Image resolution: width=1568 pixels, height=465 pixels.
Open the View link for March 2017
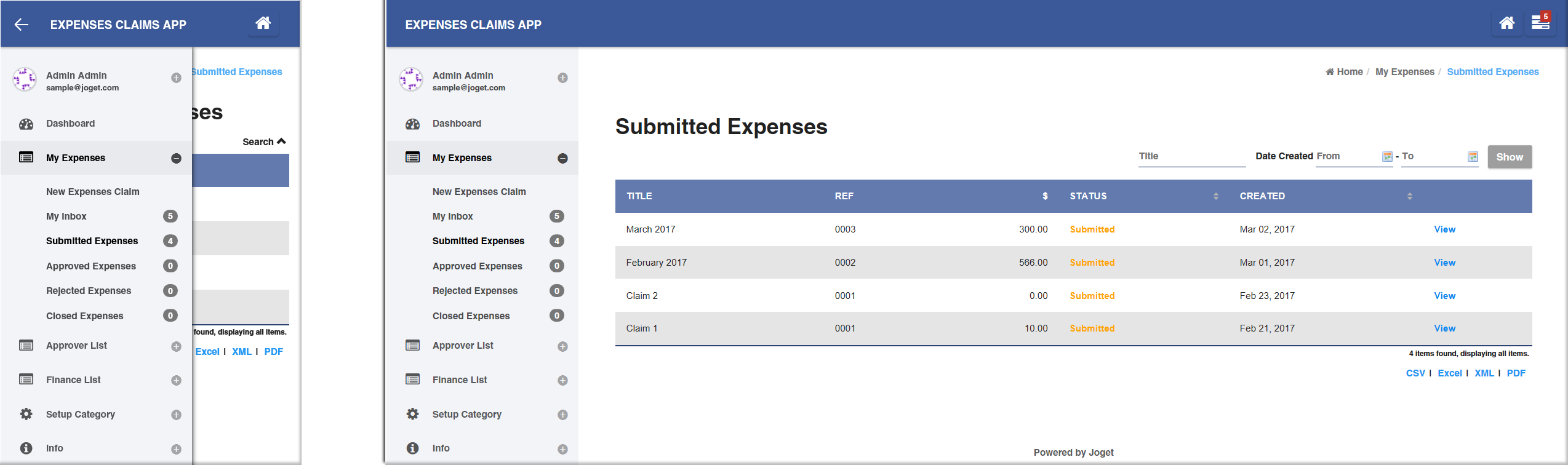click(1444, 229)
